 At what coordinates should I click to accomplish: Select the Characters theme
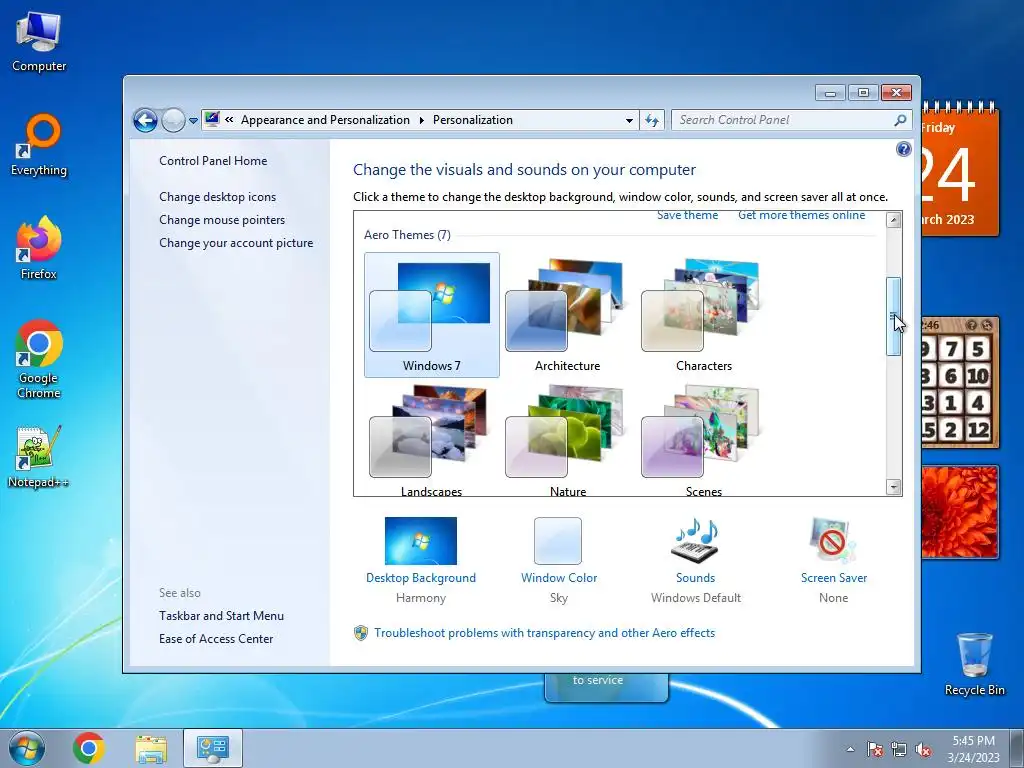coord(703,315)
